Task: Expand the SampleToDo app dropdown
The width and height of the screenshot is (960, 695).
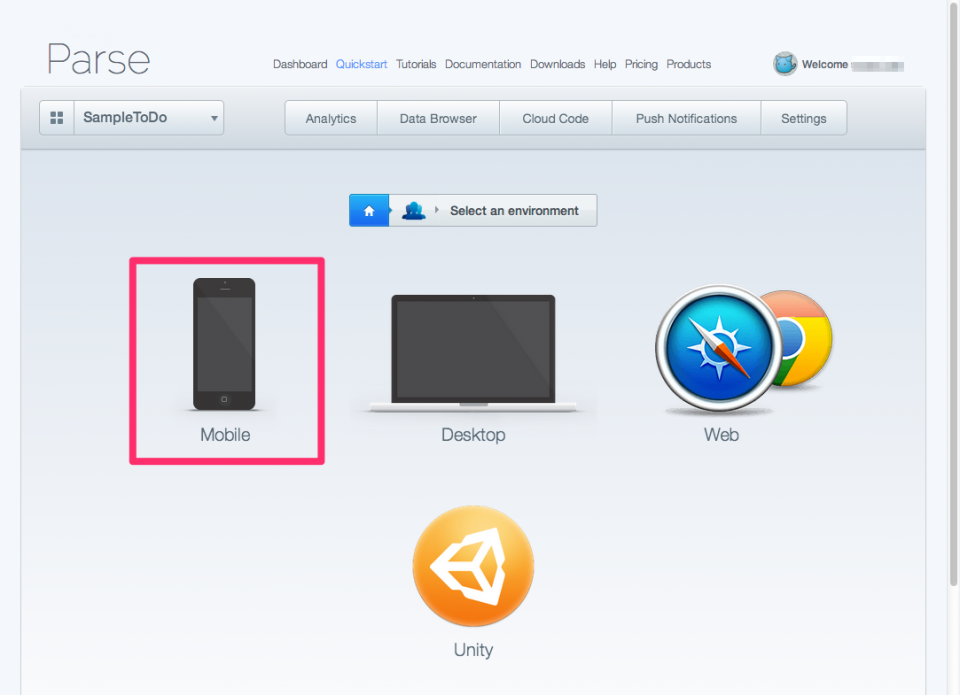Action: tap(148, 118)
